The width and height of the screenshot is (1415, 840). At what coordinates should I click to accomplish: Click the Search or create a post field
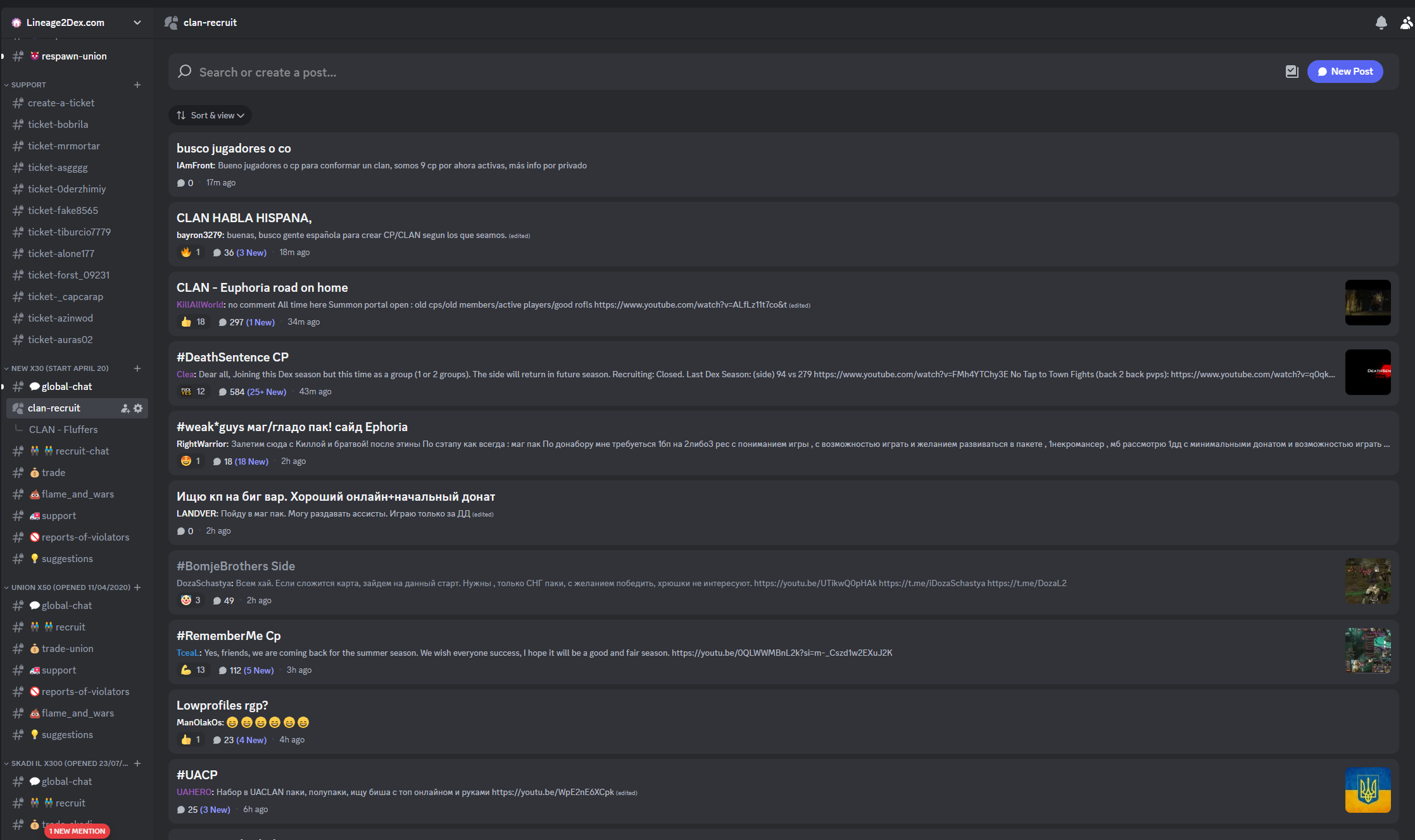pos(696,72)
